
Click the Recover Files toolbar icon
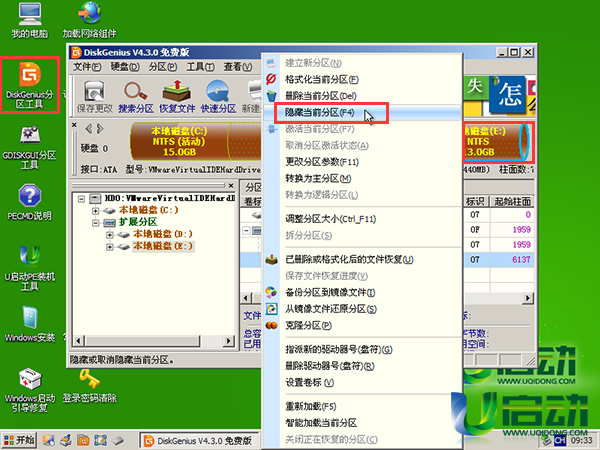pos(177,97)
